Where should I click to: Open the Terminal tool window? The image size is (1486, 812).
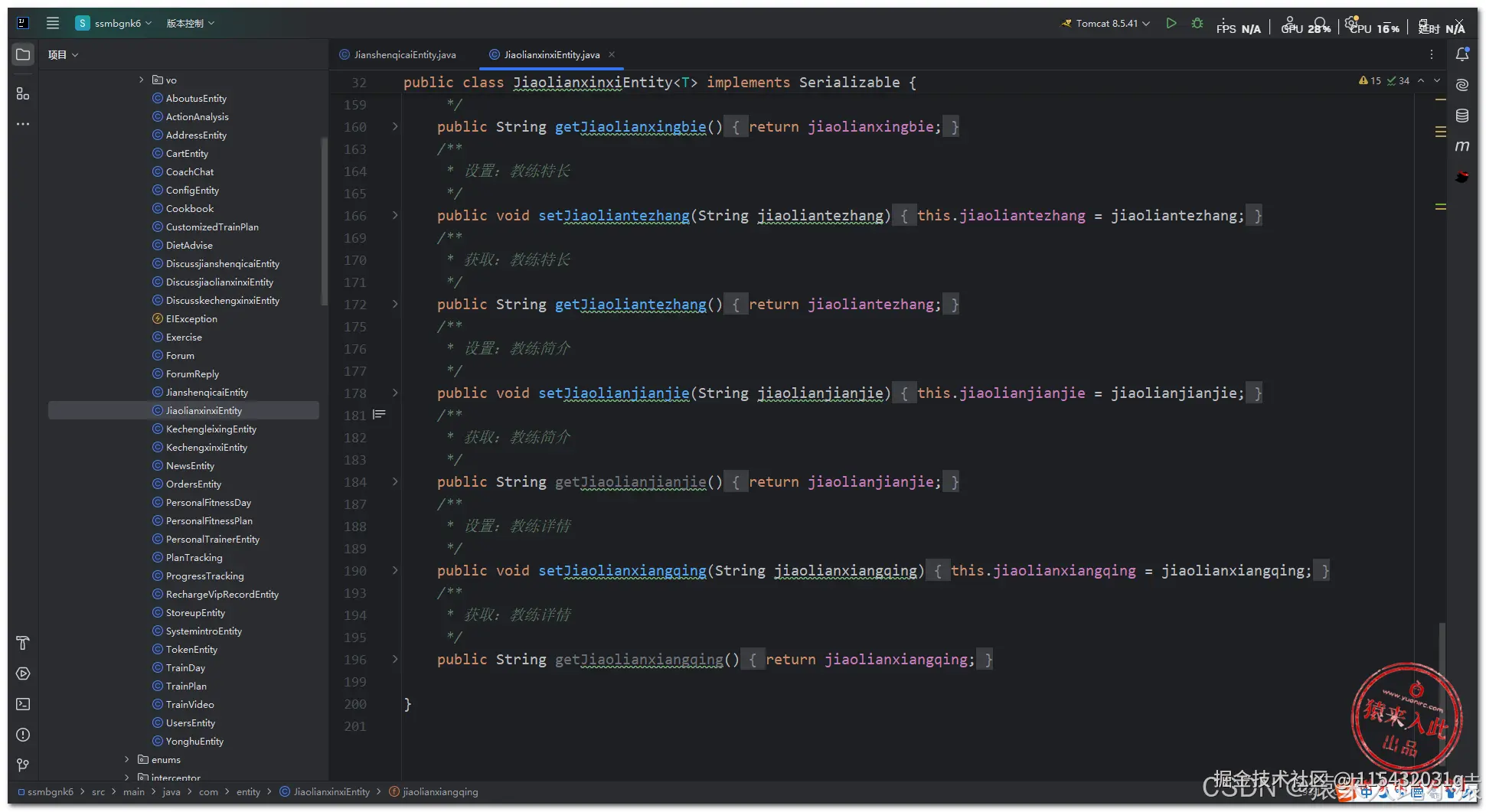[x=23, y=704]
